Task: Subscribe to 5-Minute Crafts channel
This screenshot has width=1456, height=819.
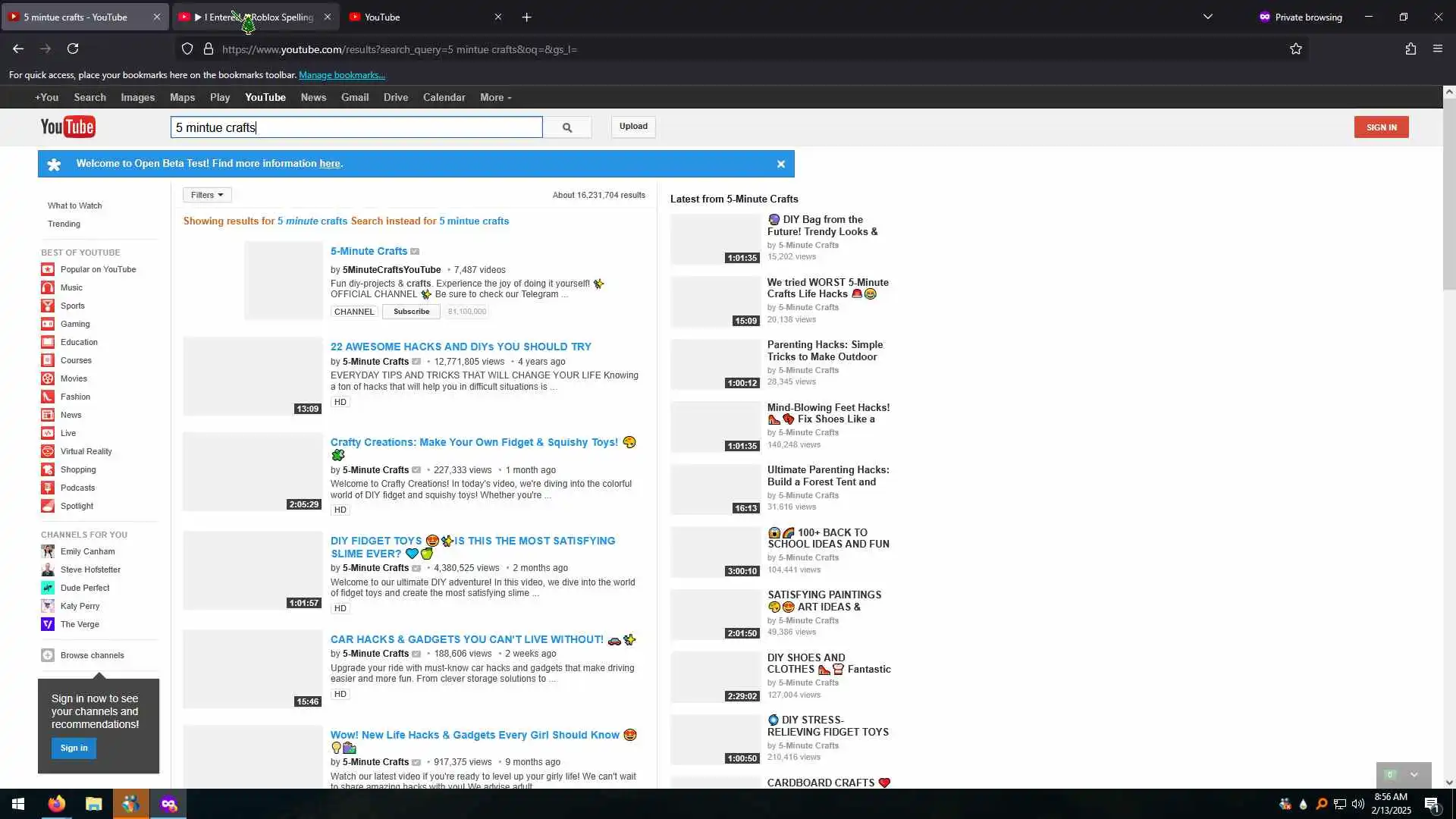Action: [411, 312]
